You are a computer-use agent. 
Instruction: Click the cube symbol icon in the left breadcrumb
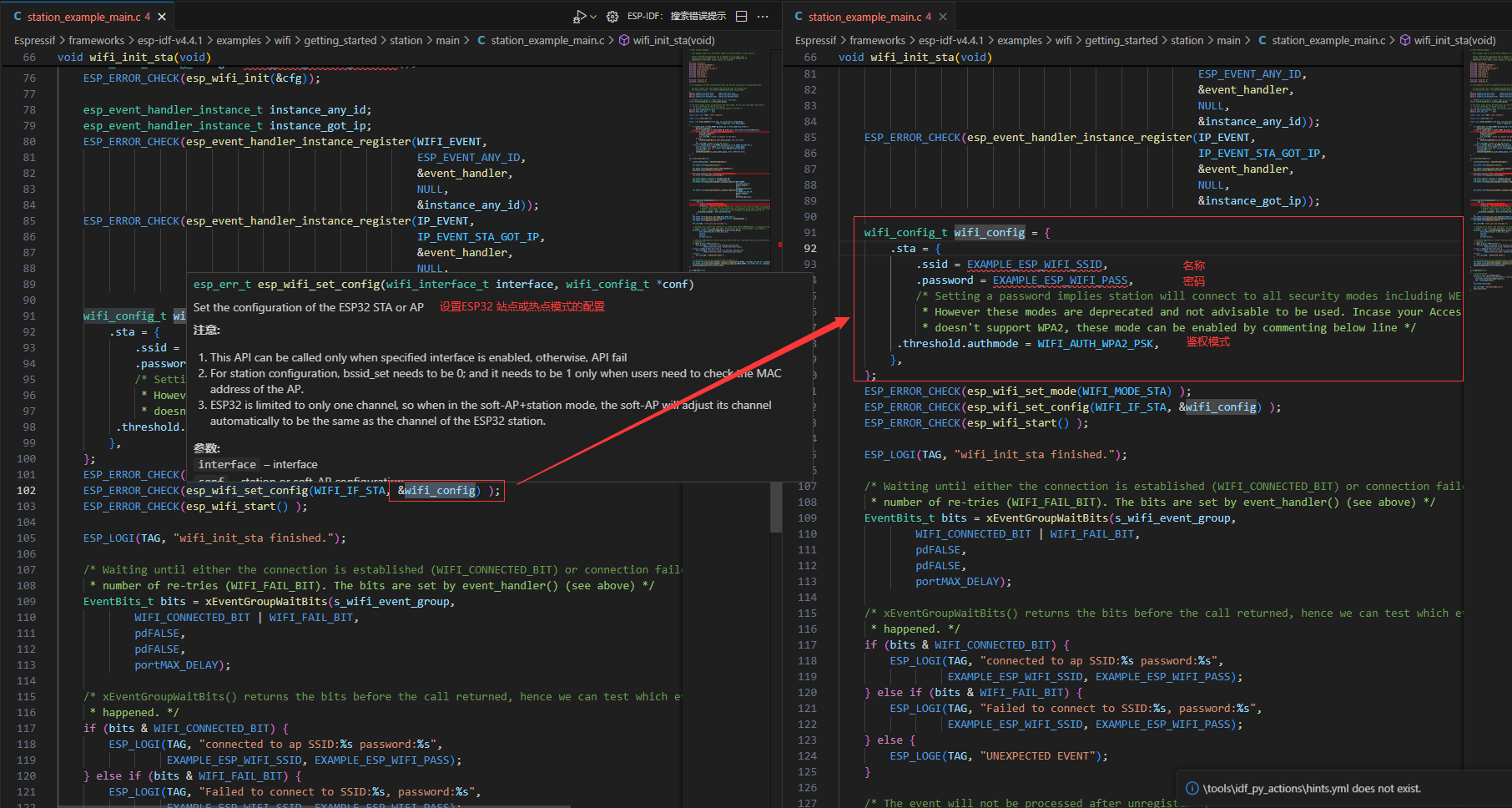click(x=624, y=40)
